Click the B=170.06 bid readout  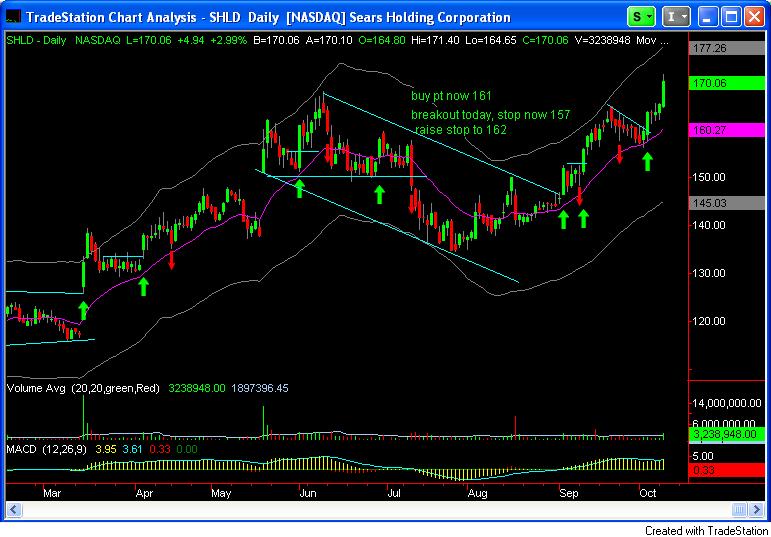point(276,40)
